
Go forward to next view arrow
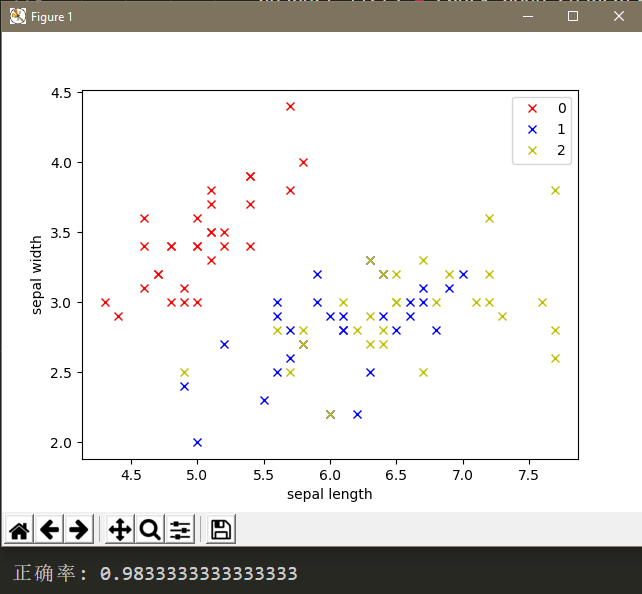coord(79,530)
